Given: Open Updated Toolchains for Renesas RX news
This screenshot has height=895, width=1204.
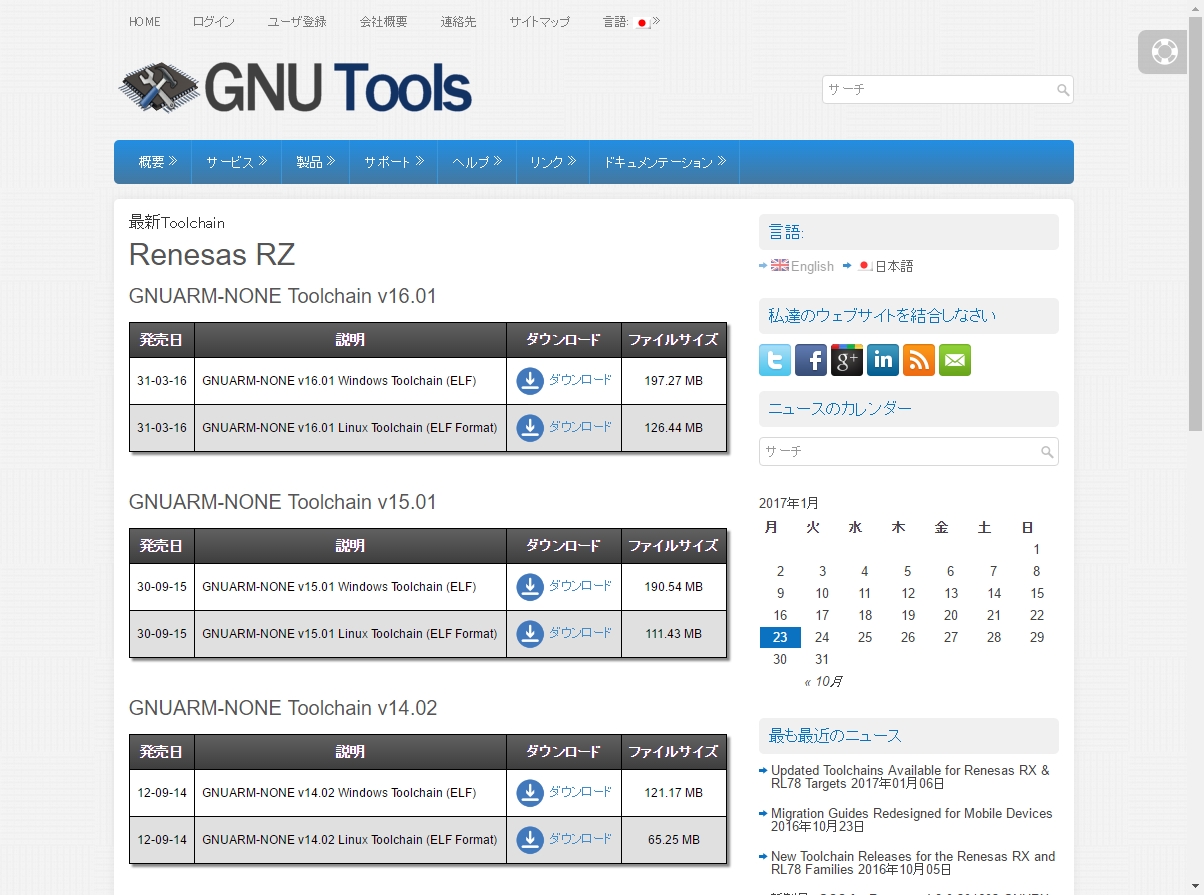Looking at the screenshot, I should (x=910, y=777).
